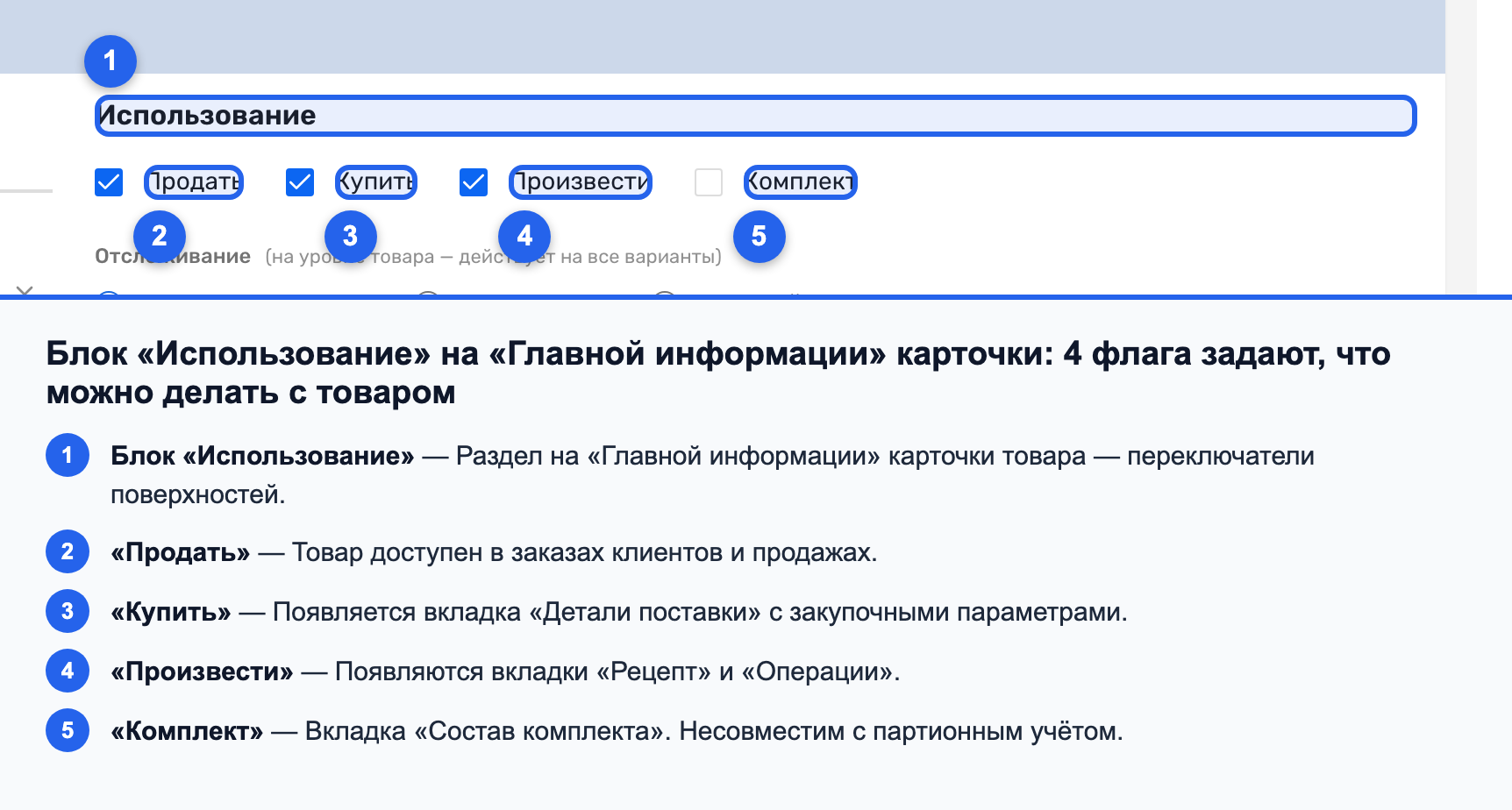Click the legend line about «Рецепт» и «Операции»
Screen dimensions: 1512x810
tap(505, 671)
